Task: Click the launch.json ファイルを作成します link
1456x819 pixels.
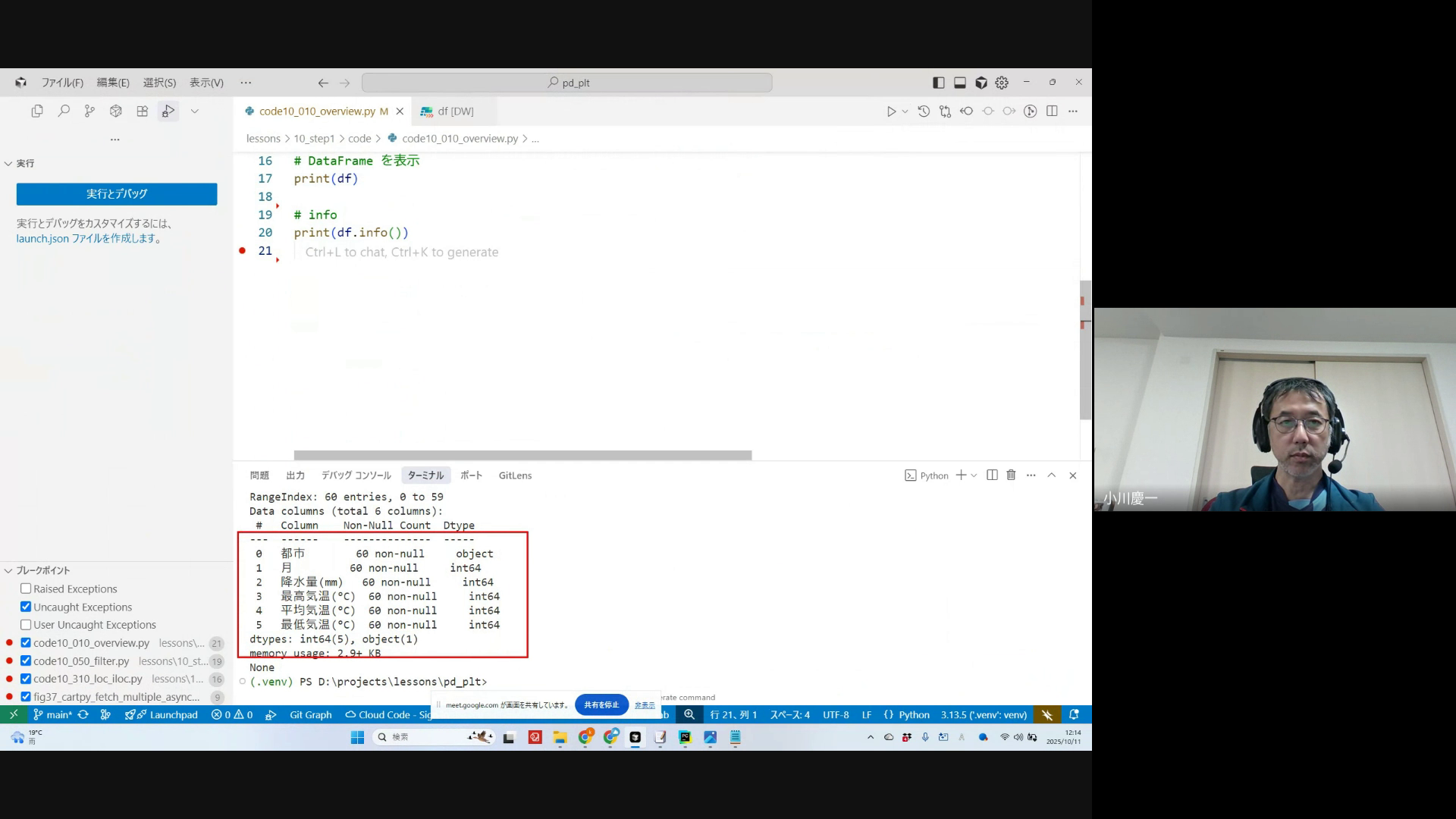Action: (x=86, y=238)
